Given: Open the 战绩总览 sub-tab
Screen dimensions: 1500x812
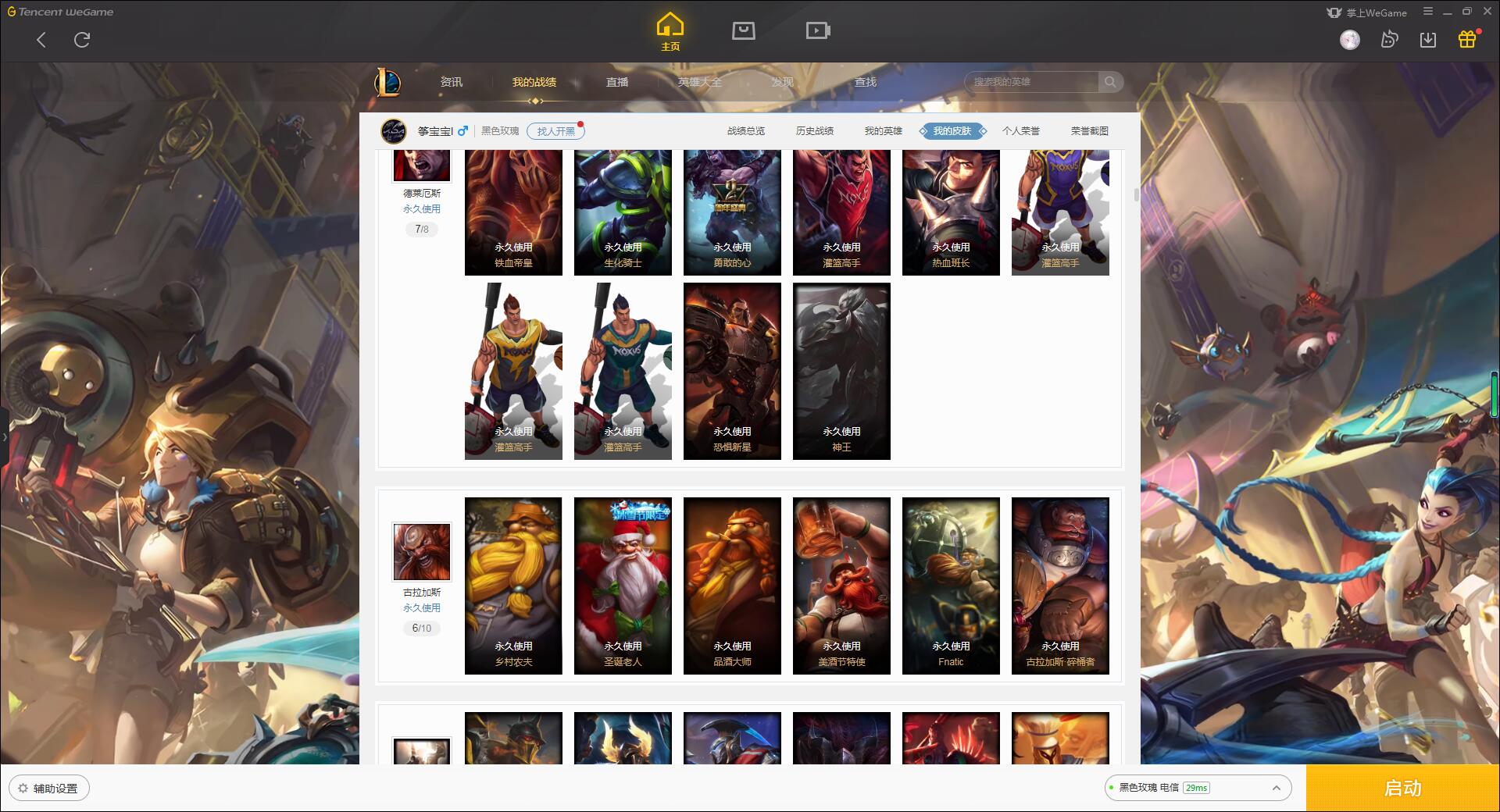Looking at the screenshot, I should tap(746, 131).
